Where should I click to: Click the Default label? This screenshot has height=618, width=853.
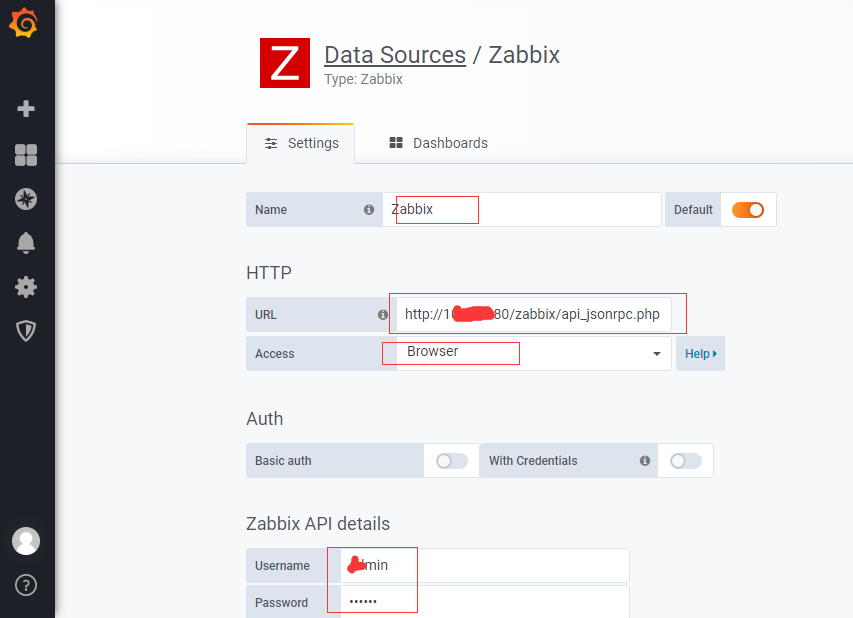(x=693, y=210)
